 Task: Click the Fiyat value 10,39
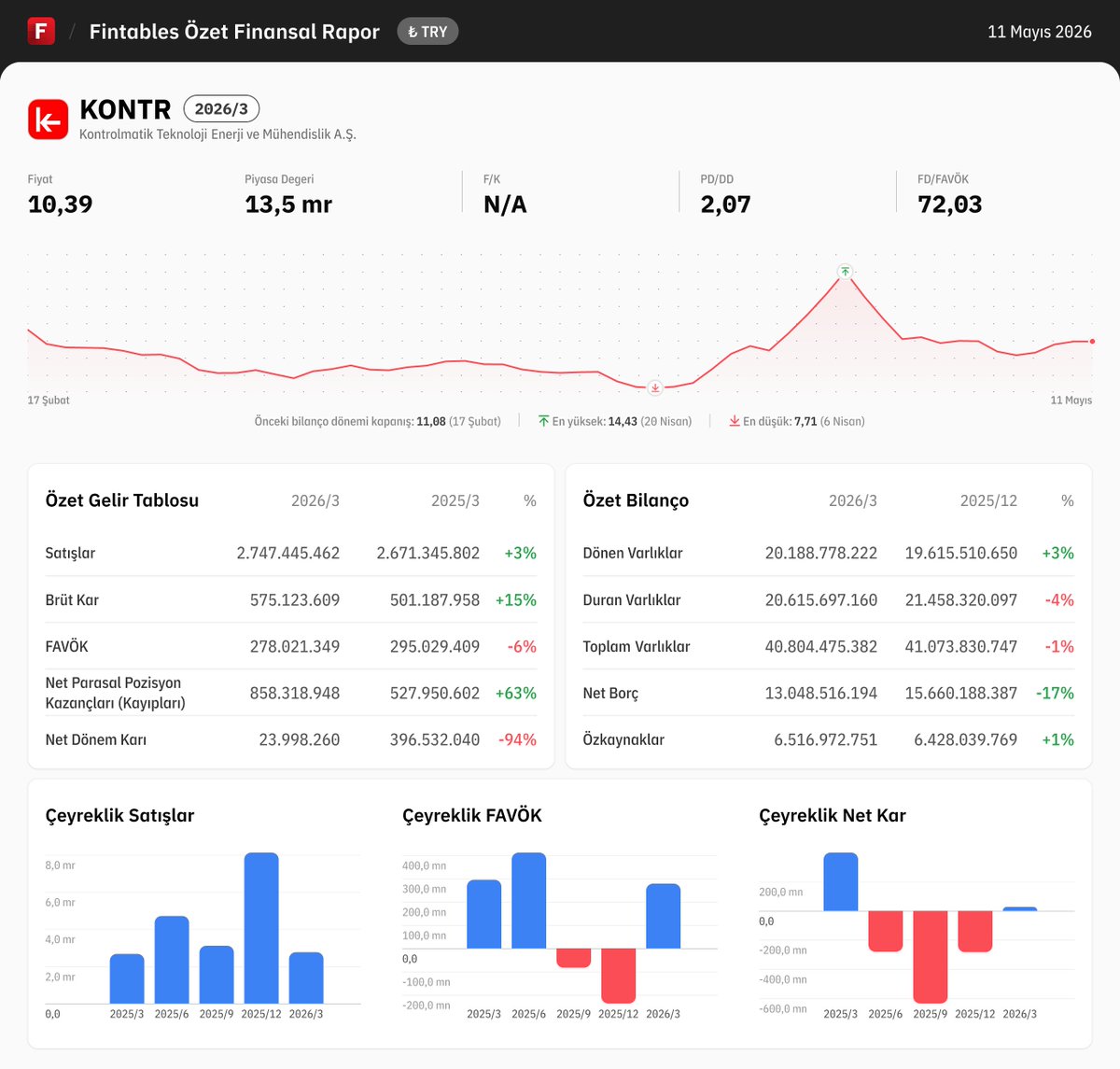coord(61,204)
